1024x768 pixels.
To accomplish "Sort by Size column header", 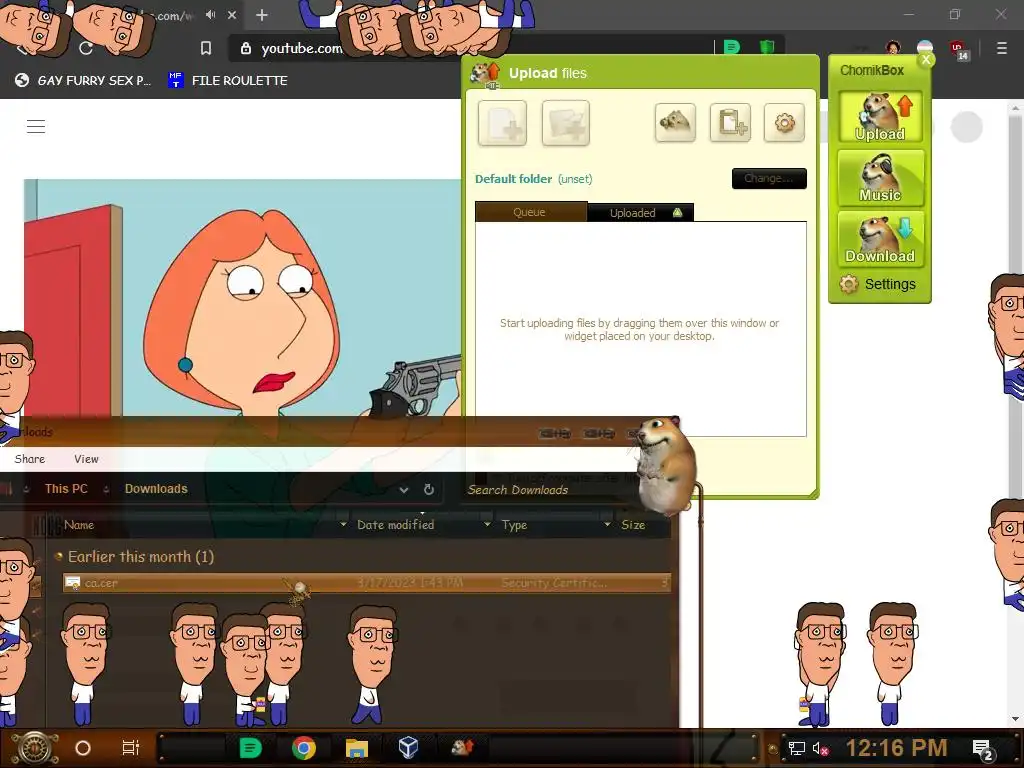I will pyautogui.click(x=633, y=524).
